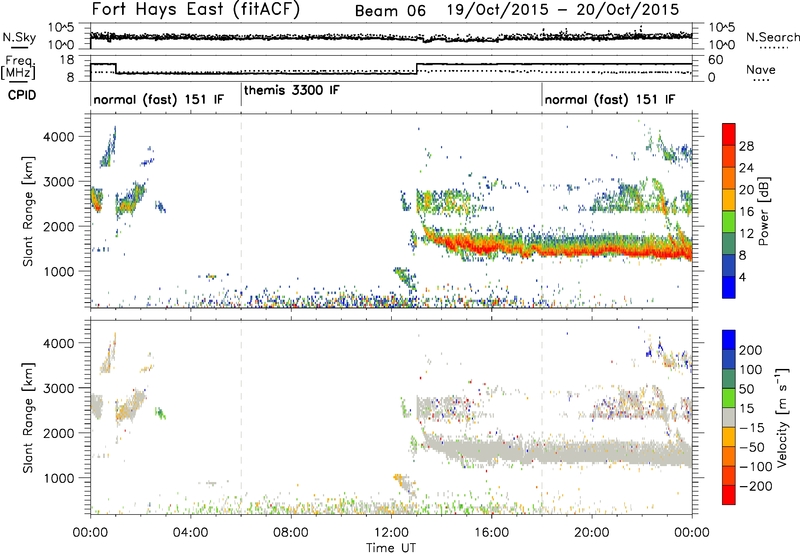Click the "-200" tick on Velocity colorbar
This screenshot has width=800, height=554.
(x=755, y=486)
